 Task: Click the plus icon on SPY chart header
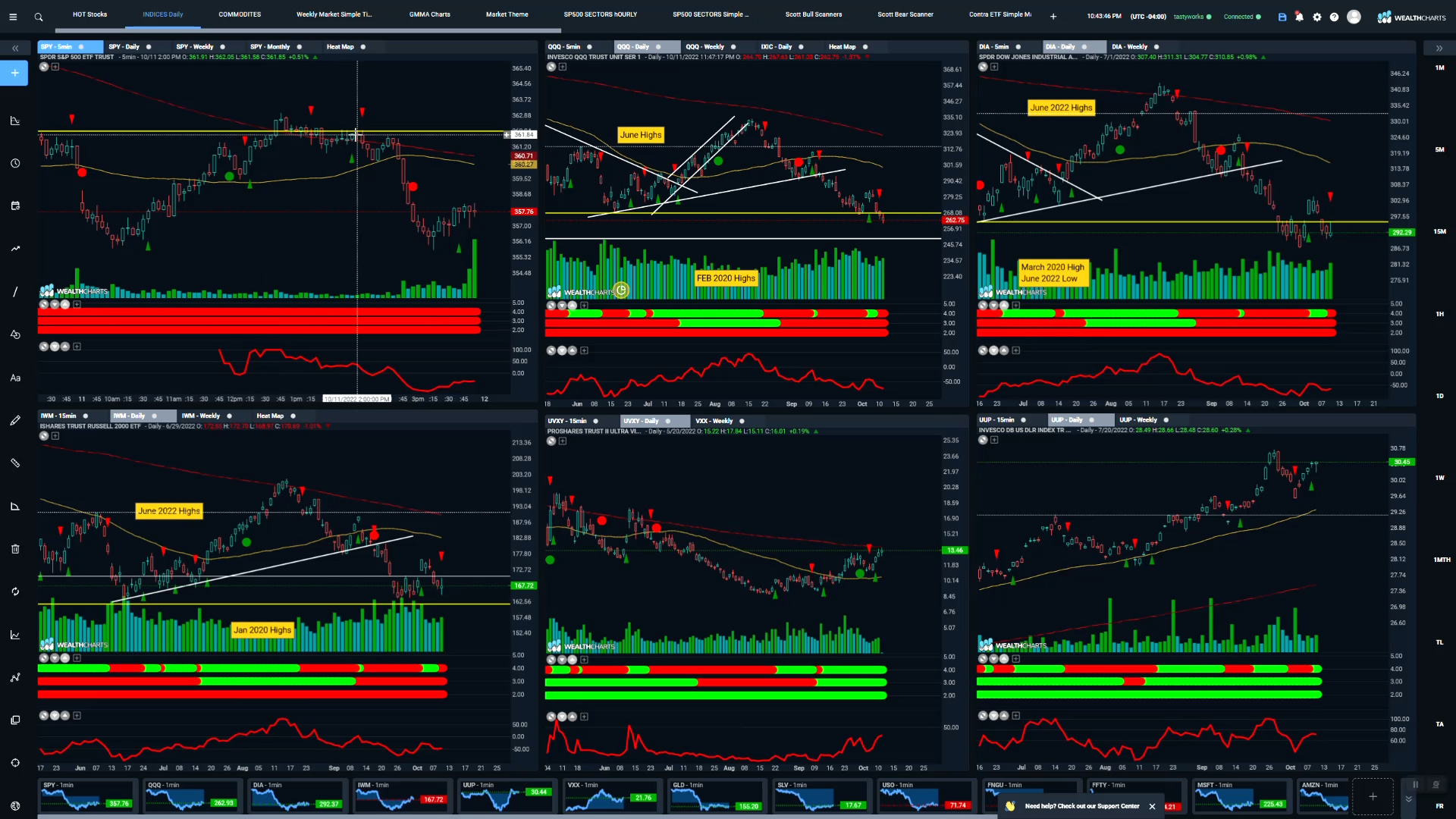(55, 67)
